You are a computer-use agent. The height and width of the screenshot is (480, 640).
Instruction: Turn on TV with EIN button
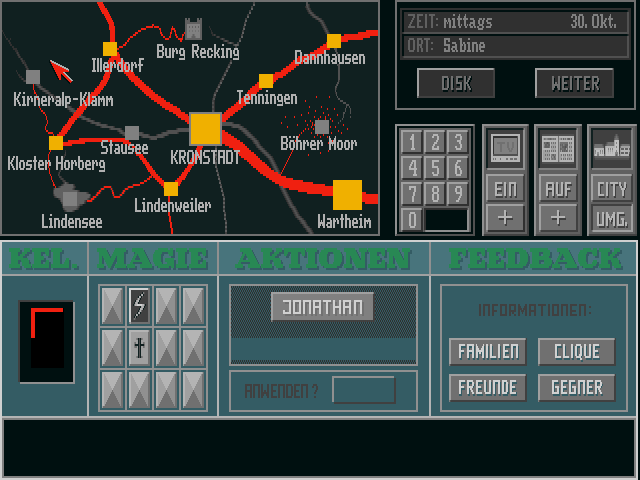(x=506, y=188)
